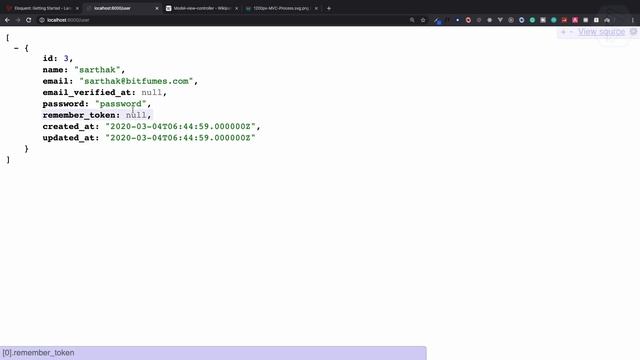
Task: Click the email_verified_at key
Action: [x=87, y=93]
